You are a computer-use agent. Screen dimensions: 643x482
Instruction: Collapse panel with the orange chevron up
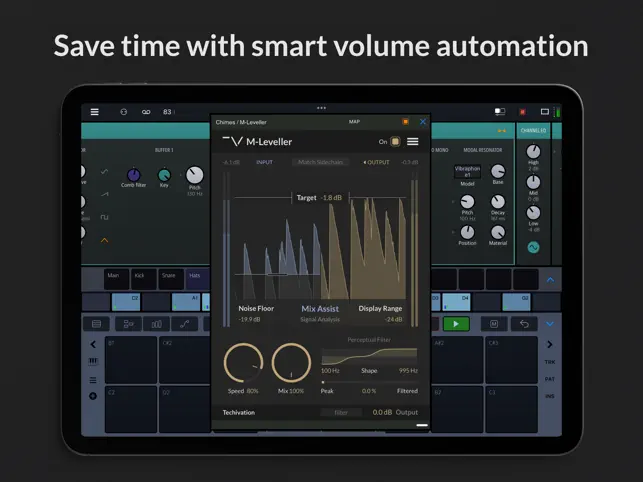click(x=105, y=240)
